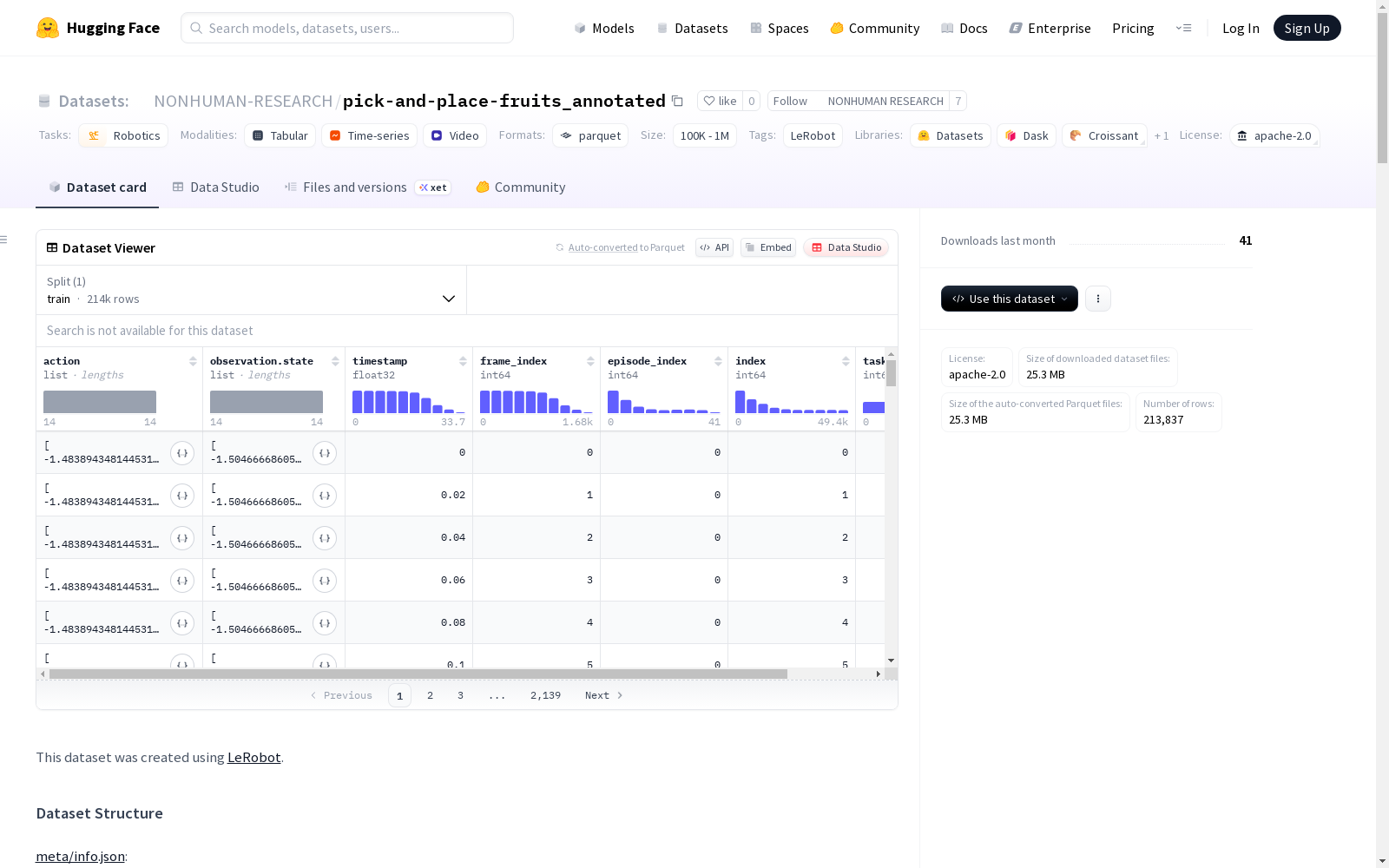Open the Pricing page
This screenshot has height=868, width=1389.
[1133, 28]
